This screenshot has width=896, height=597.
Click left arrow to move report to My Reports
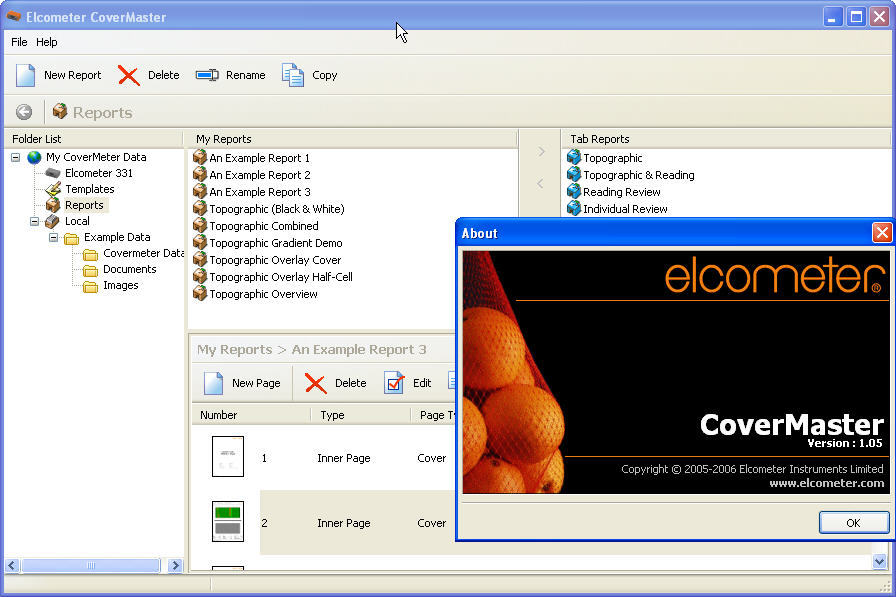[541, 183]
